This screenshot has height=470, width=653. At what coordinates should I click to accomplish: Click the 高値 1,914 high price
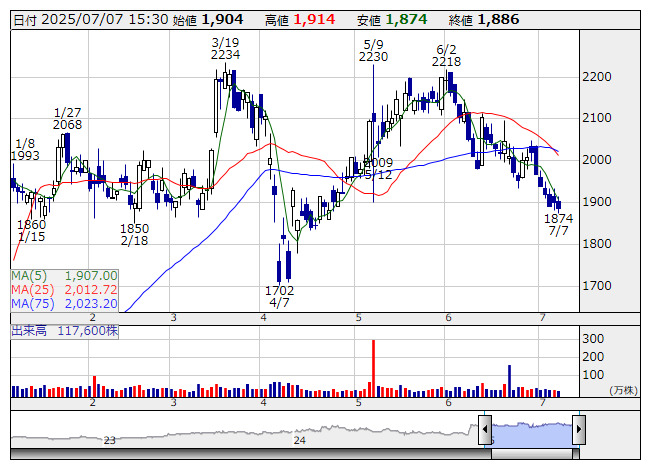point(300,20)
